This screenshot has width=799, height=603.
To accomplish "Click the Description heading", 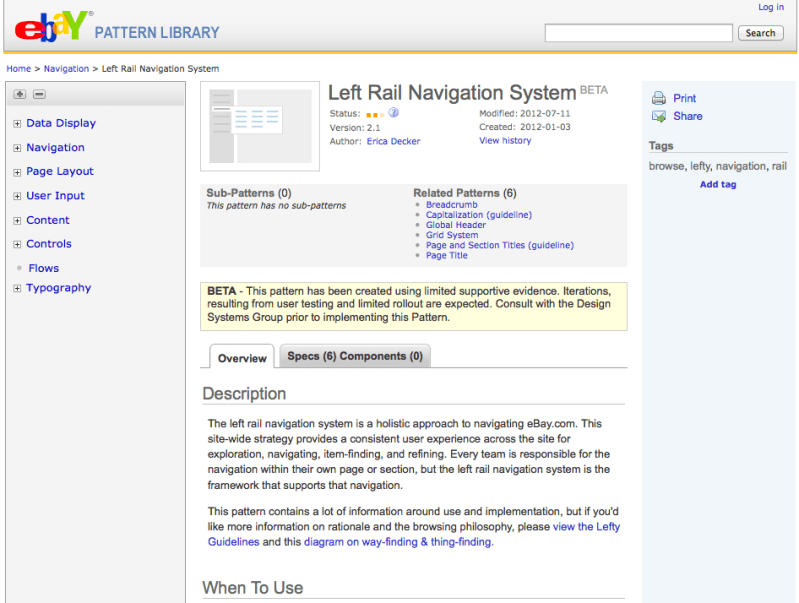I will click(244, 394).
